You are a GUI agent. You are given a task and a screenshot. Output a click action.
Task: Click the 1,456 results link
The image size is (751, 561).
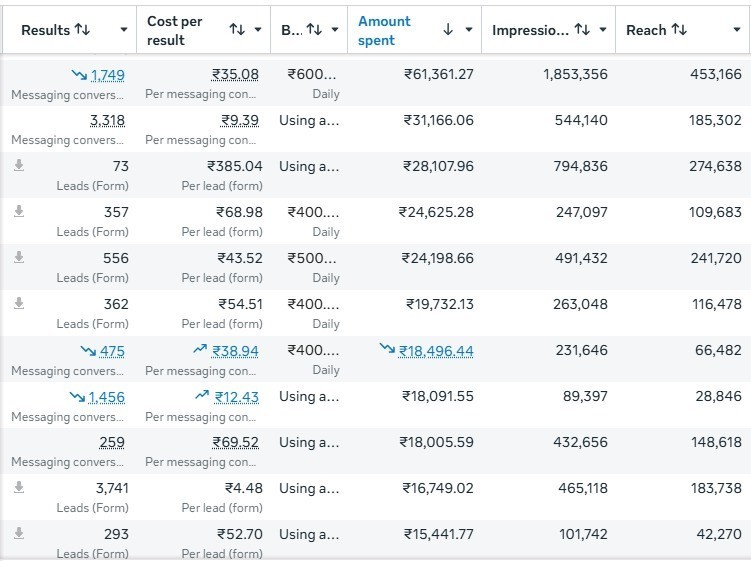[107, 397]
